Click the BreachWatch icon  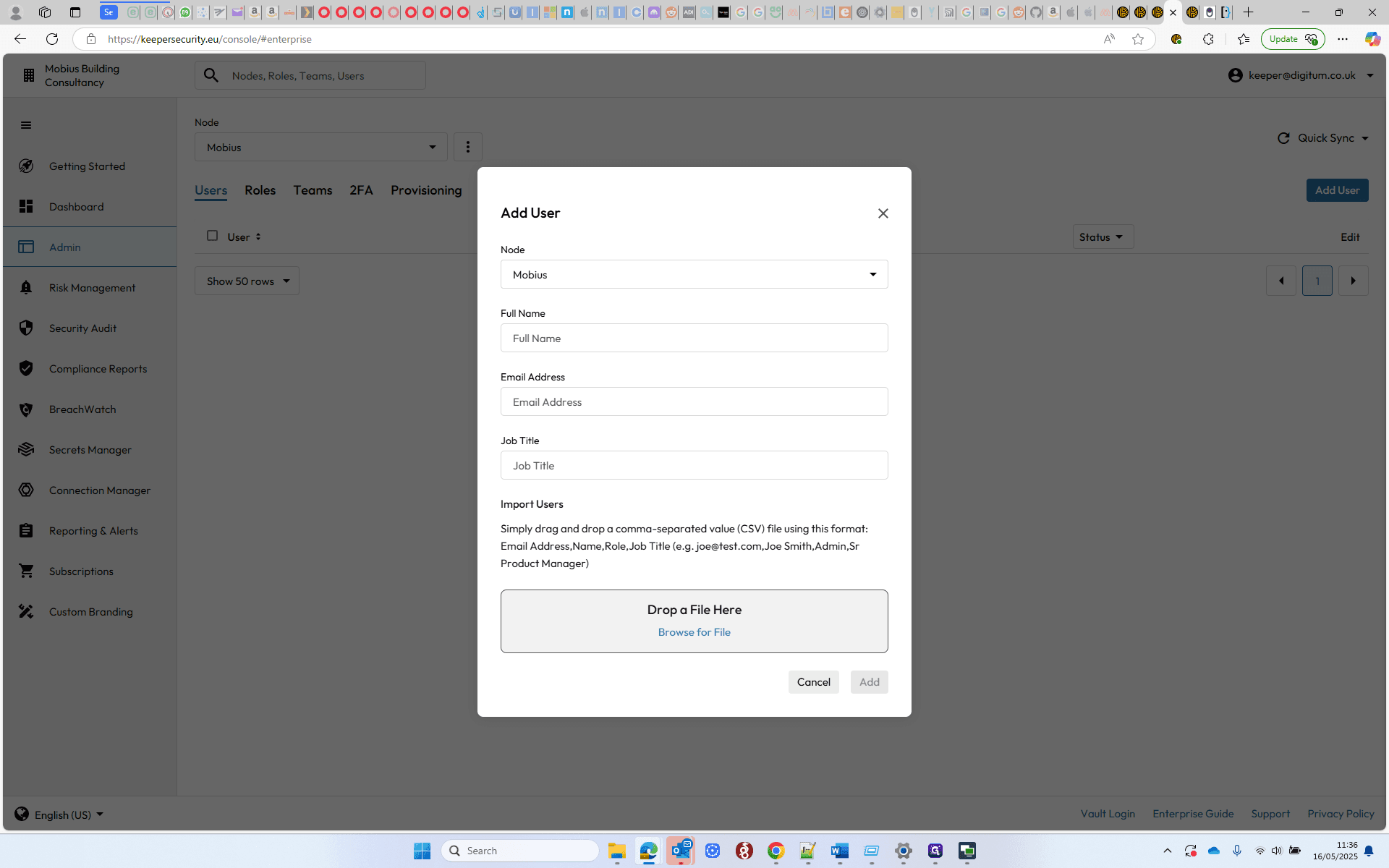tap(26, 409)
